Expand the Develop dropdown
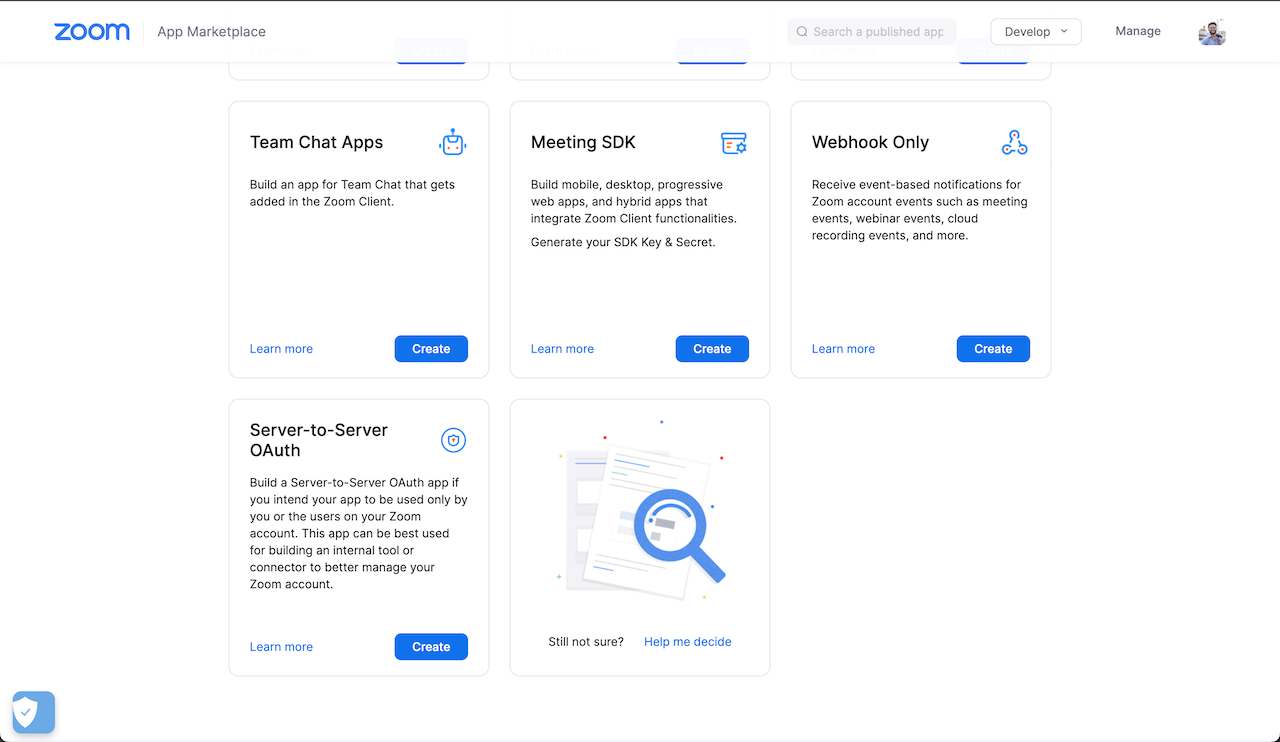 tap(1036, 32)
